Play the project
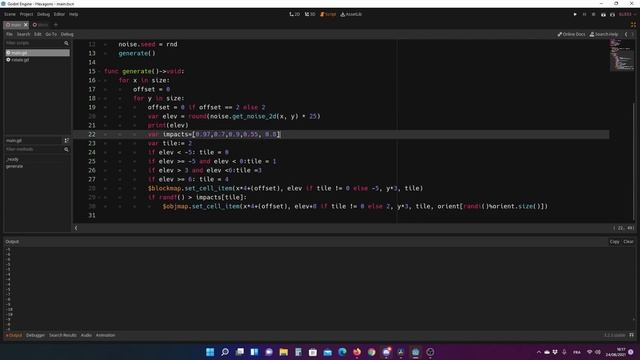The image size is (640, 360). pos(575,14)
